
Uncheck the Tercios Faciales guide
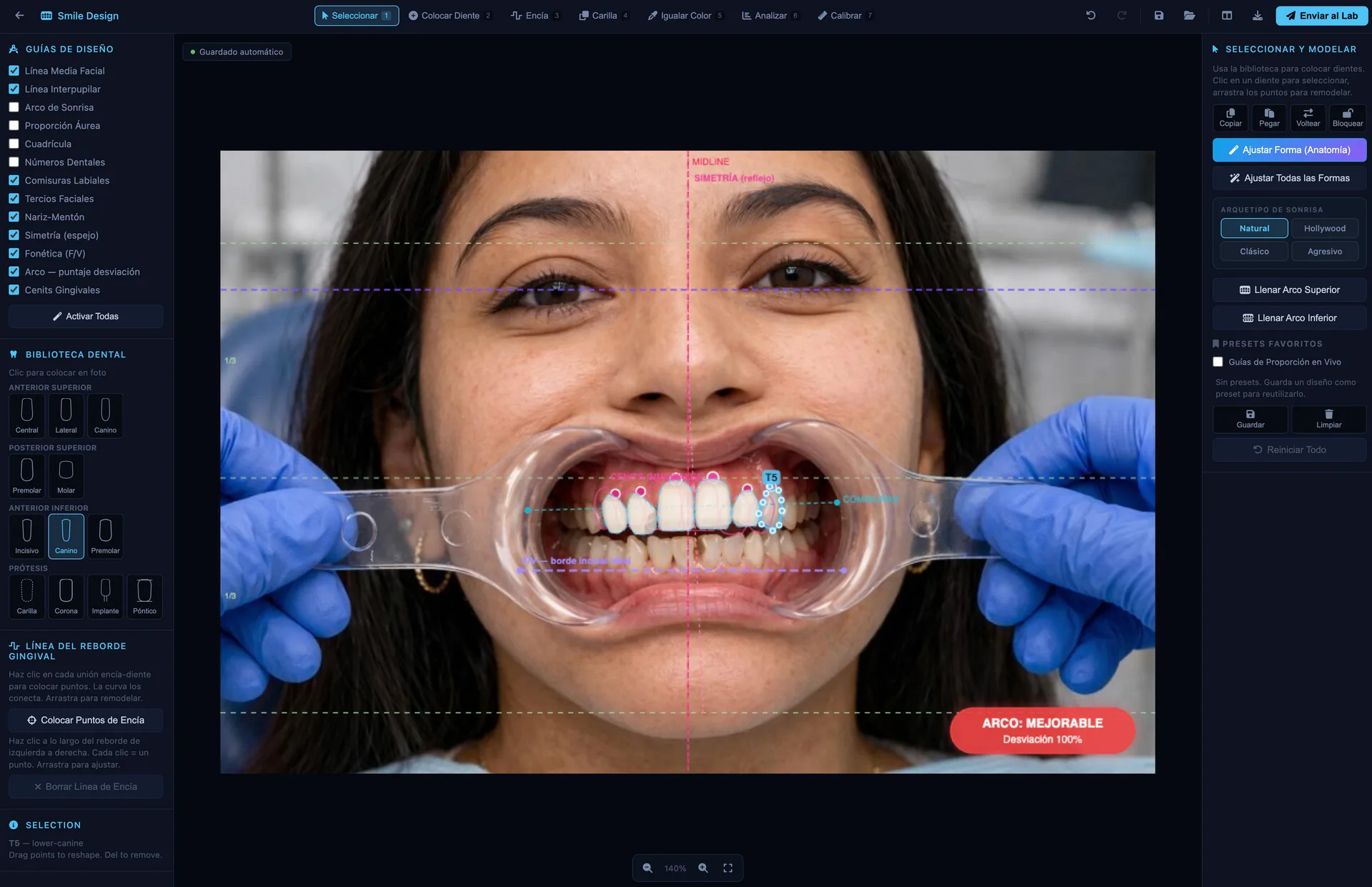click(x=14, y=199)
